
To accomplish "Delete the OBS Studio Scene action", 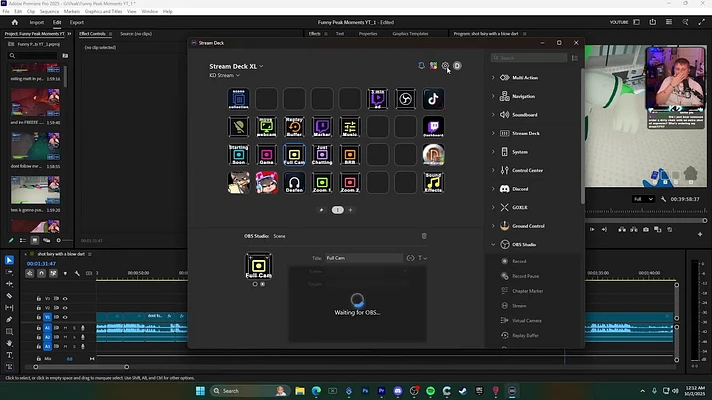I will (424, 236).
